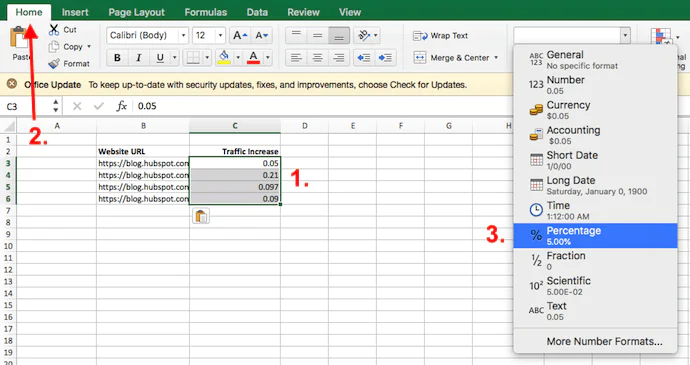The image size is (690, 365).
Task: Click Wrap Text button
Action: [440, 36]
